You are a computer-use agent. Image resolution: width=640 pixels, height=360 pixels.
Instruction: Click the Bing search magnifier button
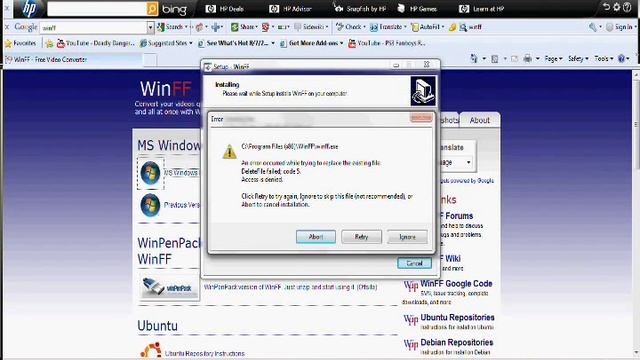(152, 9)
